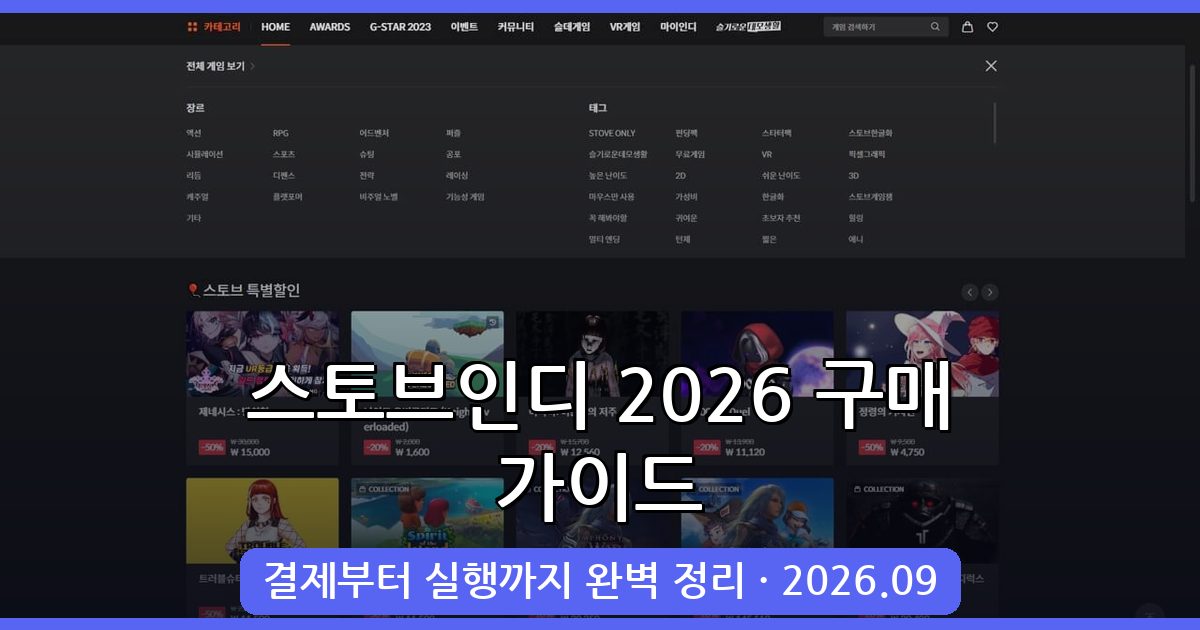The height and width of the screenshot is (630, 1200).
Task: Choose the 2D tag
Action: (x=681, y=175)
